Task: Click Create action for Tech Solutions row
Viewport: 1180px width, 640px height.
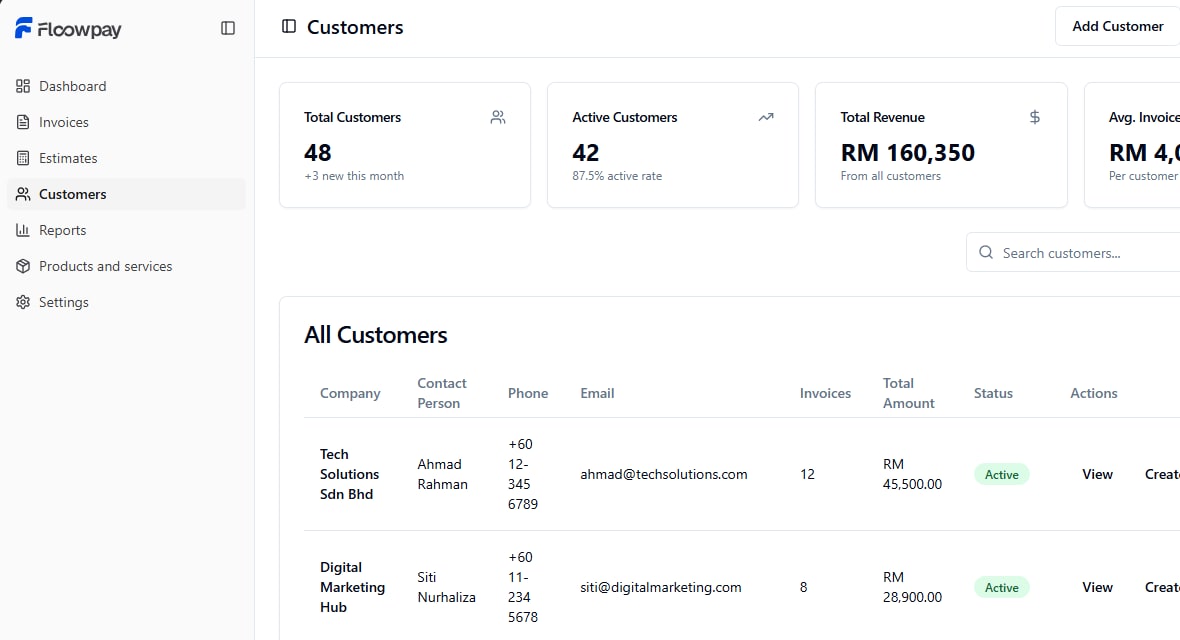Action: 1162,474
